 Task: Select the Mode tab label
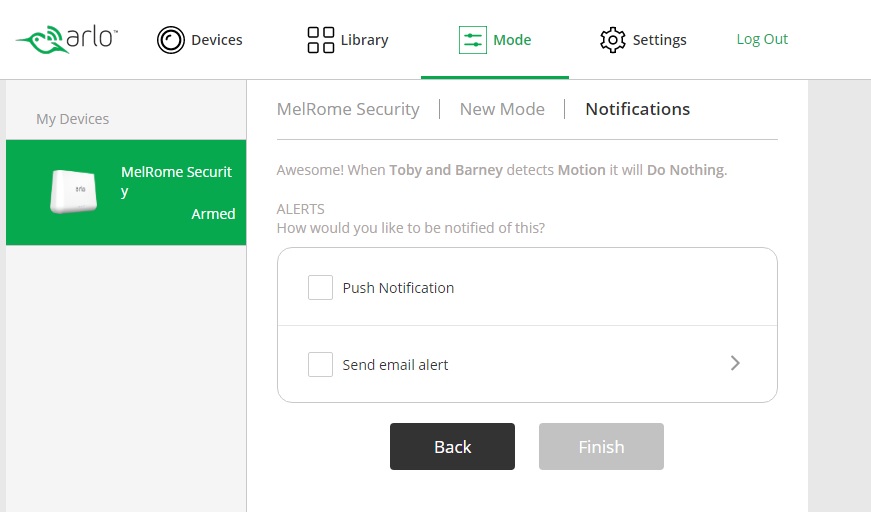(x=512, y=40)
